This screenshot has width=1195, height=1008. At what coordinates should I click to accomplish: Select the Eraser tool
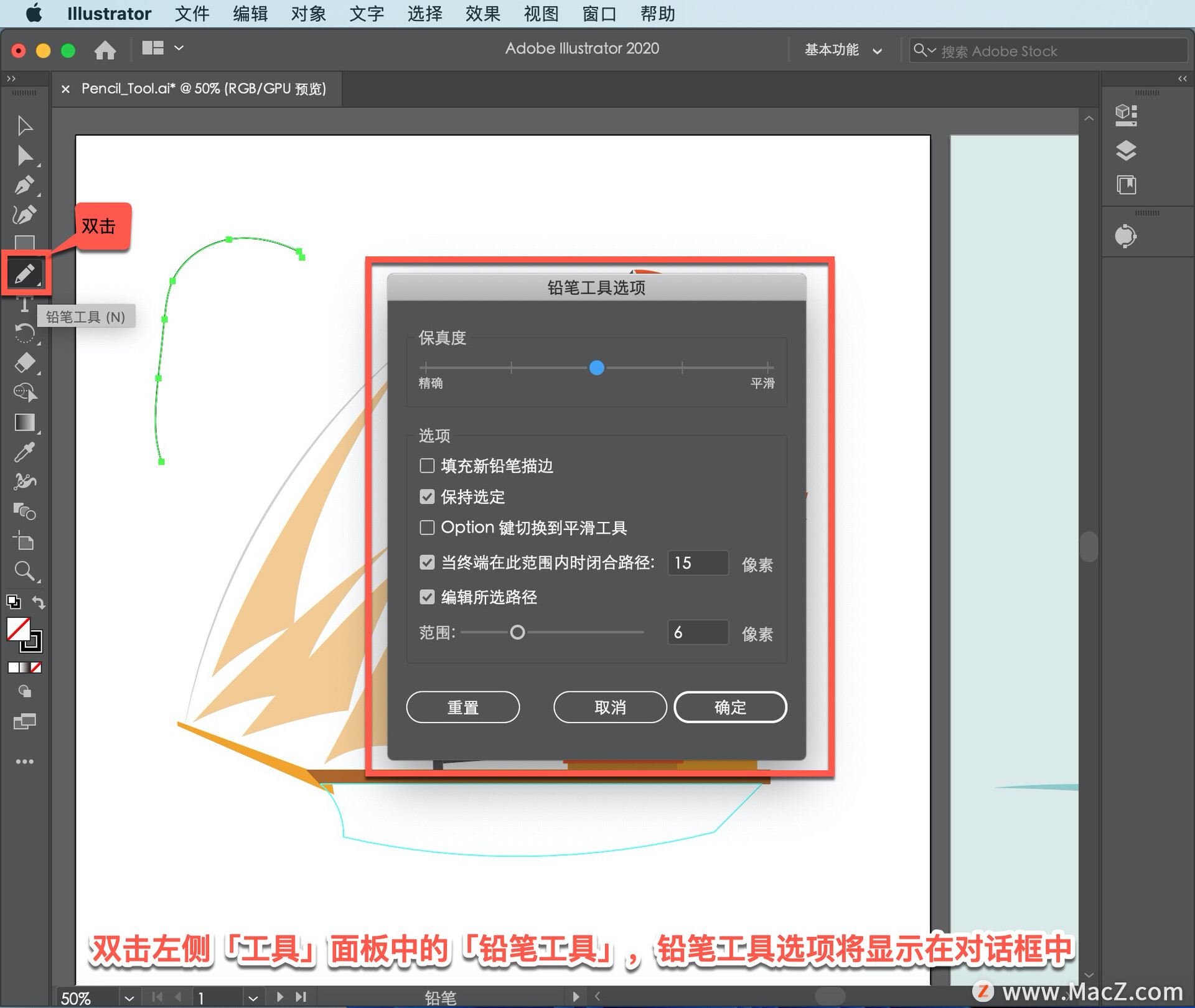pos(25,363)
